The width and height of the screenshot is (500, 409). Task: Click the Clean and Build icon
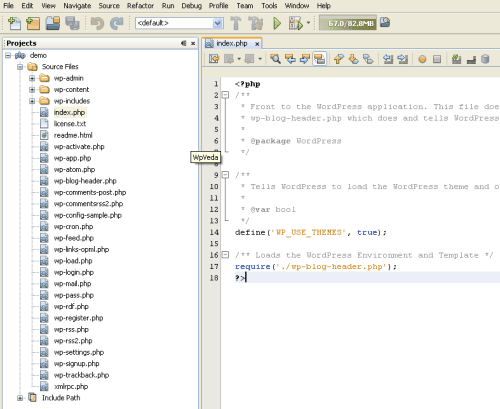(x=256, y=23)
